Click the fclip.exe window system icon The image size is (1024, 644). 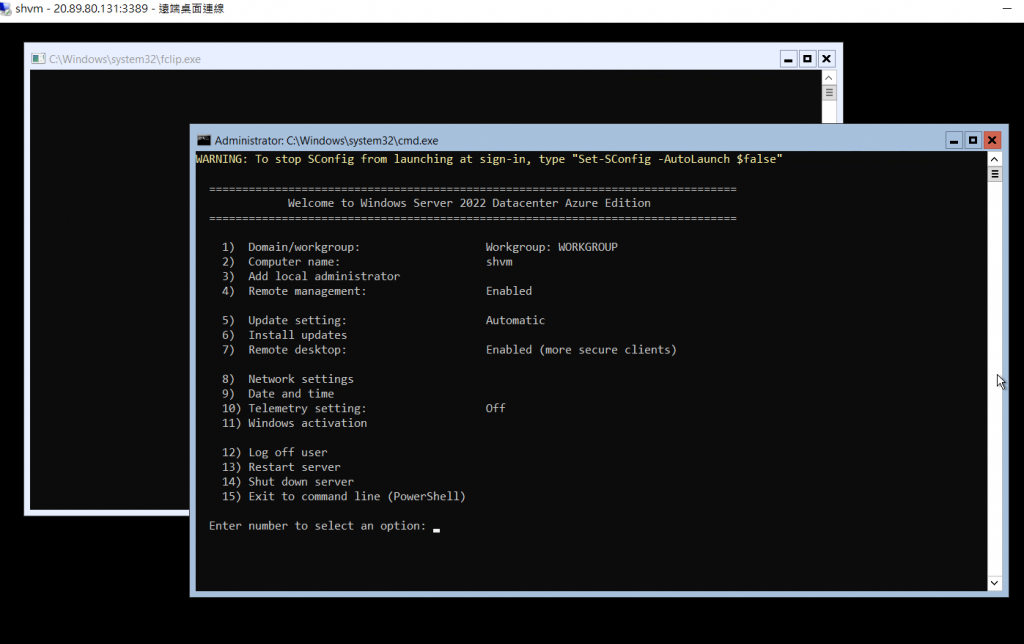(38, 59)
